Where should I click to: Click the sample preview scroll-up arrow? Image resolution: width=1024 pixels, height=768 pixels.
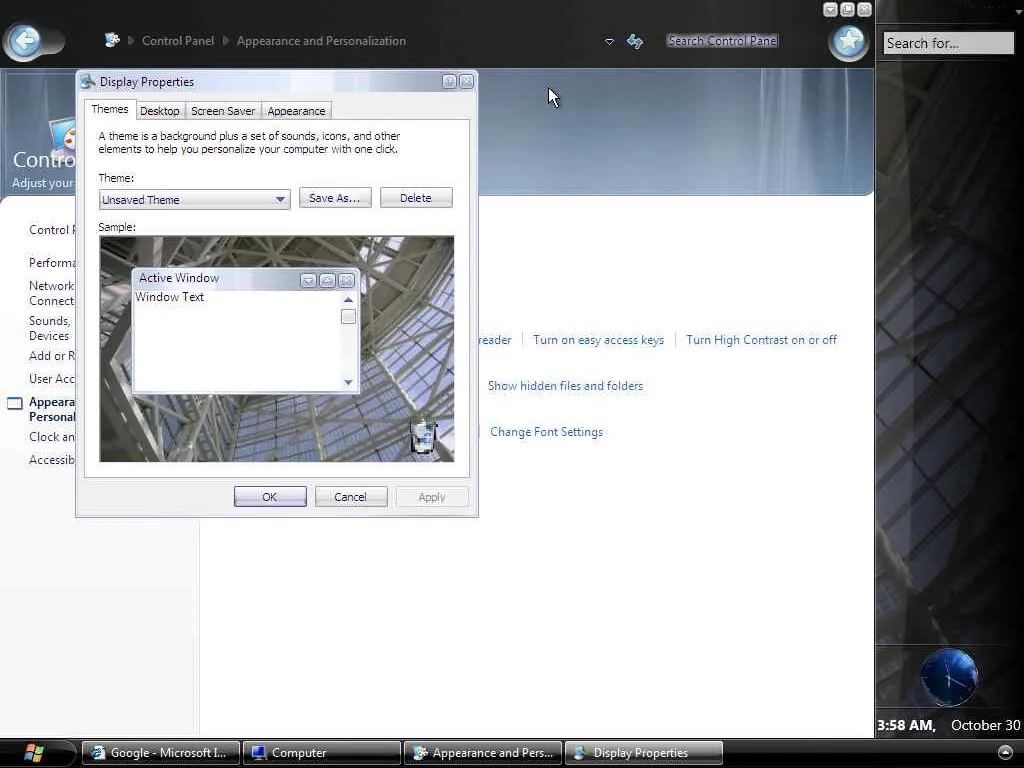[348, 300]
